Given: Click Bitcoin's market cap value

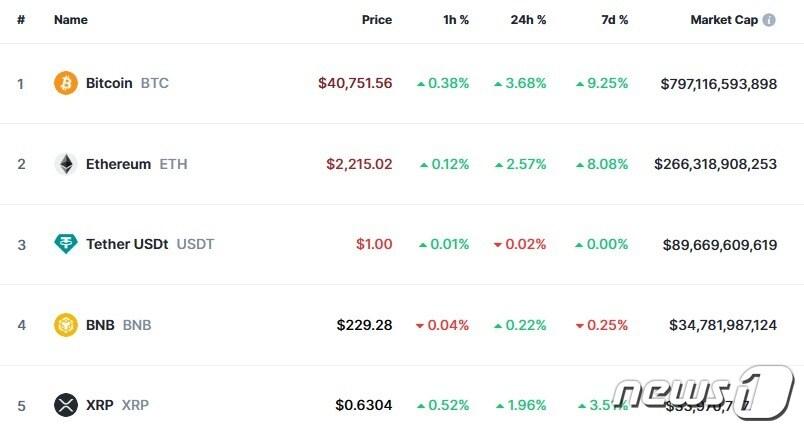Looking at the screenshot, I should point(718,84).
